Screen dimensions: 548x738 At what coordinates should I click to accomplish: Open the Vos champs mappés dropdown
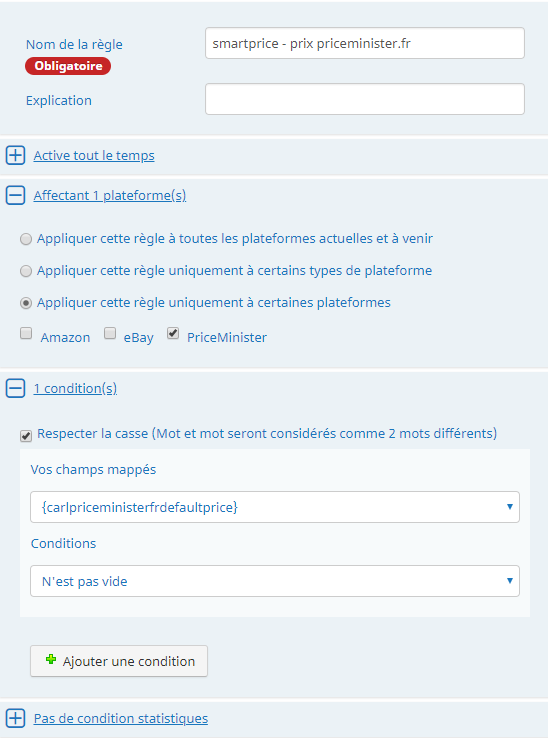(275, 507)
